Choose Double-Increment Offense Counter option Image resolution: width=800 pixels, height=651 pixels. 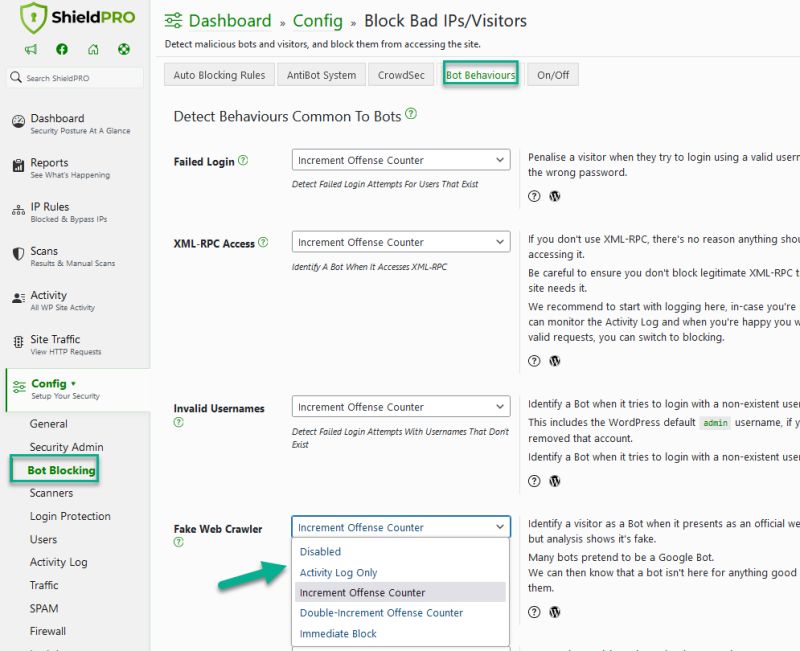click(x=401, y=613)
